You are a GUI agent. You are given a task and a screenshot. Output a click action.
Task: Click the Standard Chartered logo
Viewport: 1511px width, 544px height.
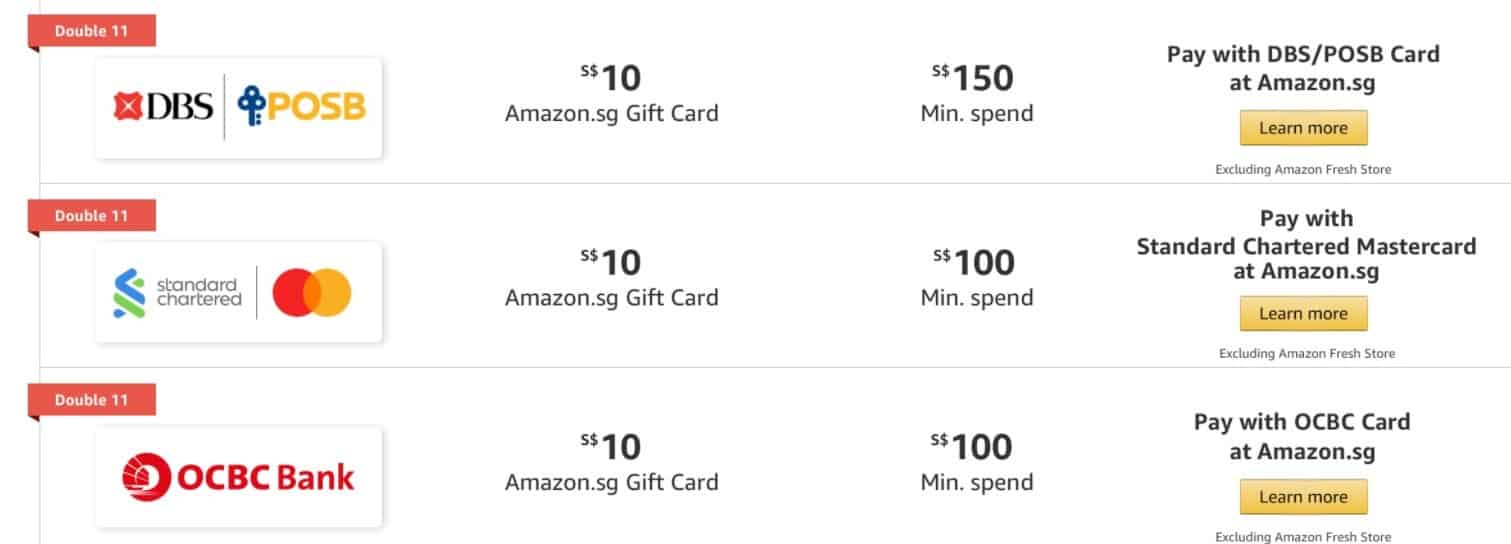click(178, 292)
